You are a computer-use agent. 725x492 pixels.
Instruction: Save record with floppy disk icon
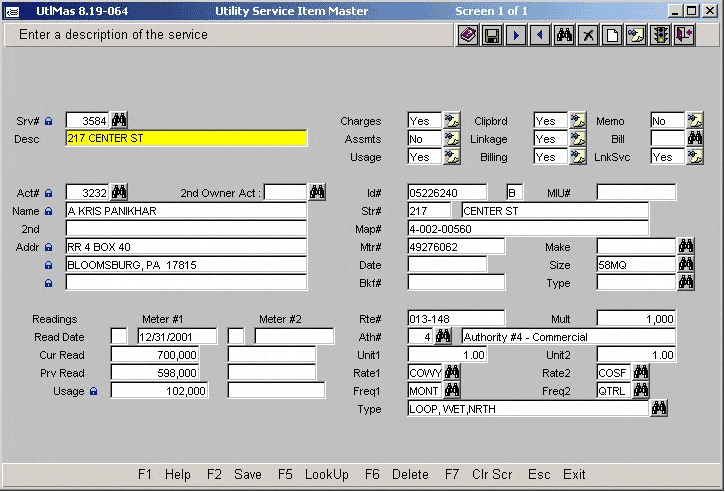[x=492, y=35]
